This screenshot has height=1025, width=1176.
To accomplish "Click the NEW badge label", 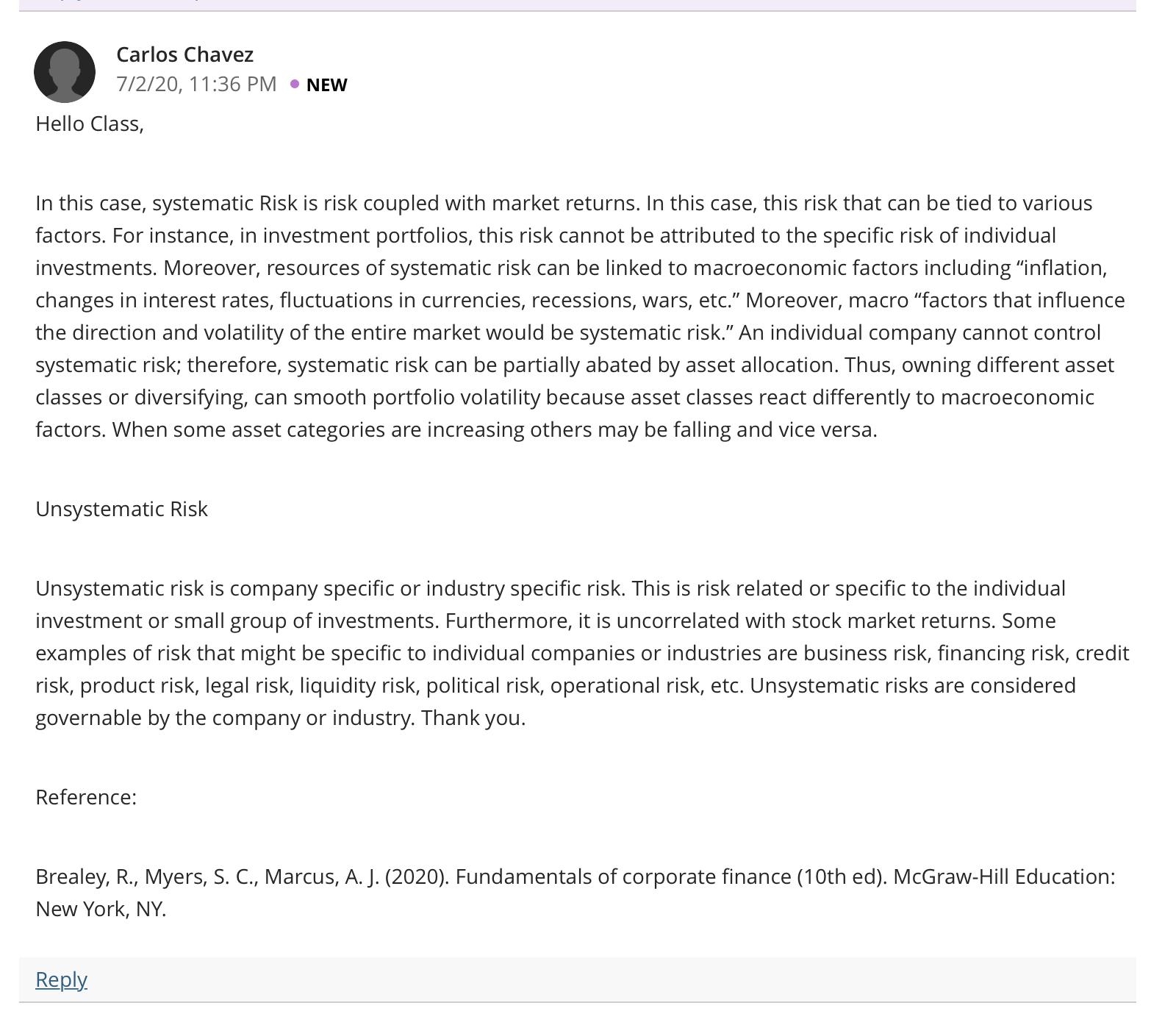I will tap(326, 85).
